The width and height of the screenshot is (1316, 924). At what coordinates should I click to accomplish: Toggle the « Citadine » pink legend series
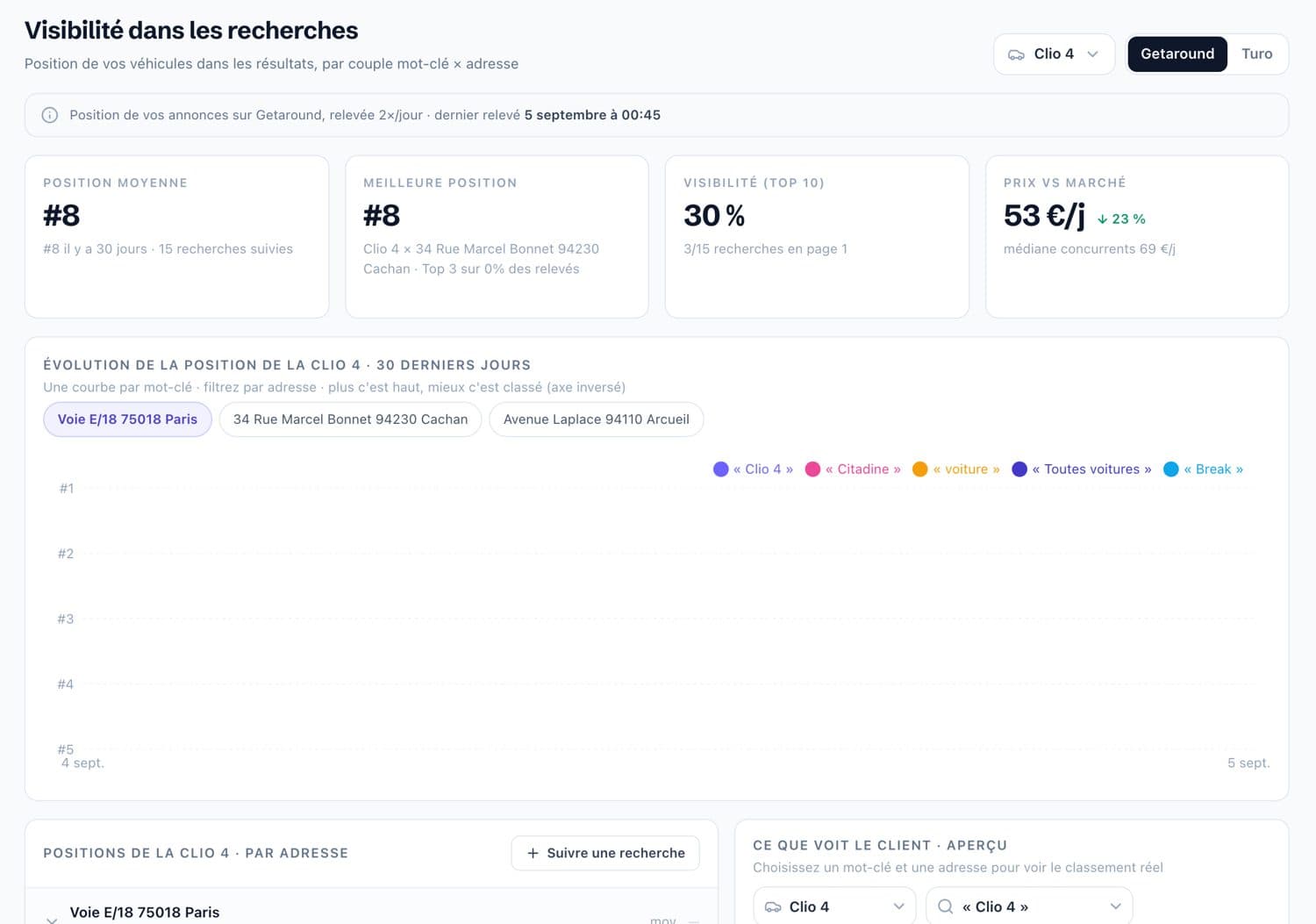pos(853,469)
